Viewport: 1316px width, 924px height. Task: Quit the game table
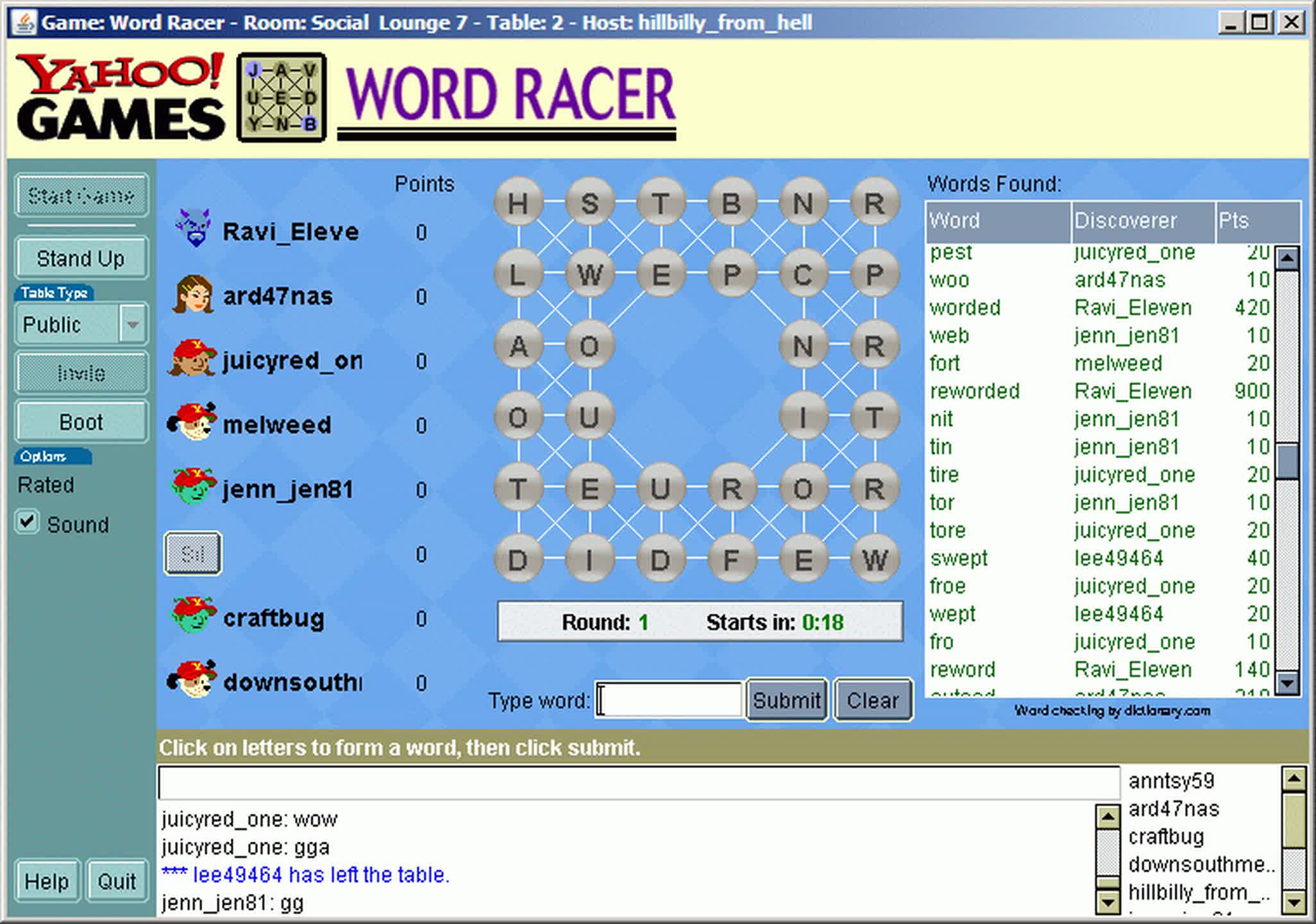point(117,881)
